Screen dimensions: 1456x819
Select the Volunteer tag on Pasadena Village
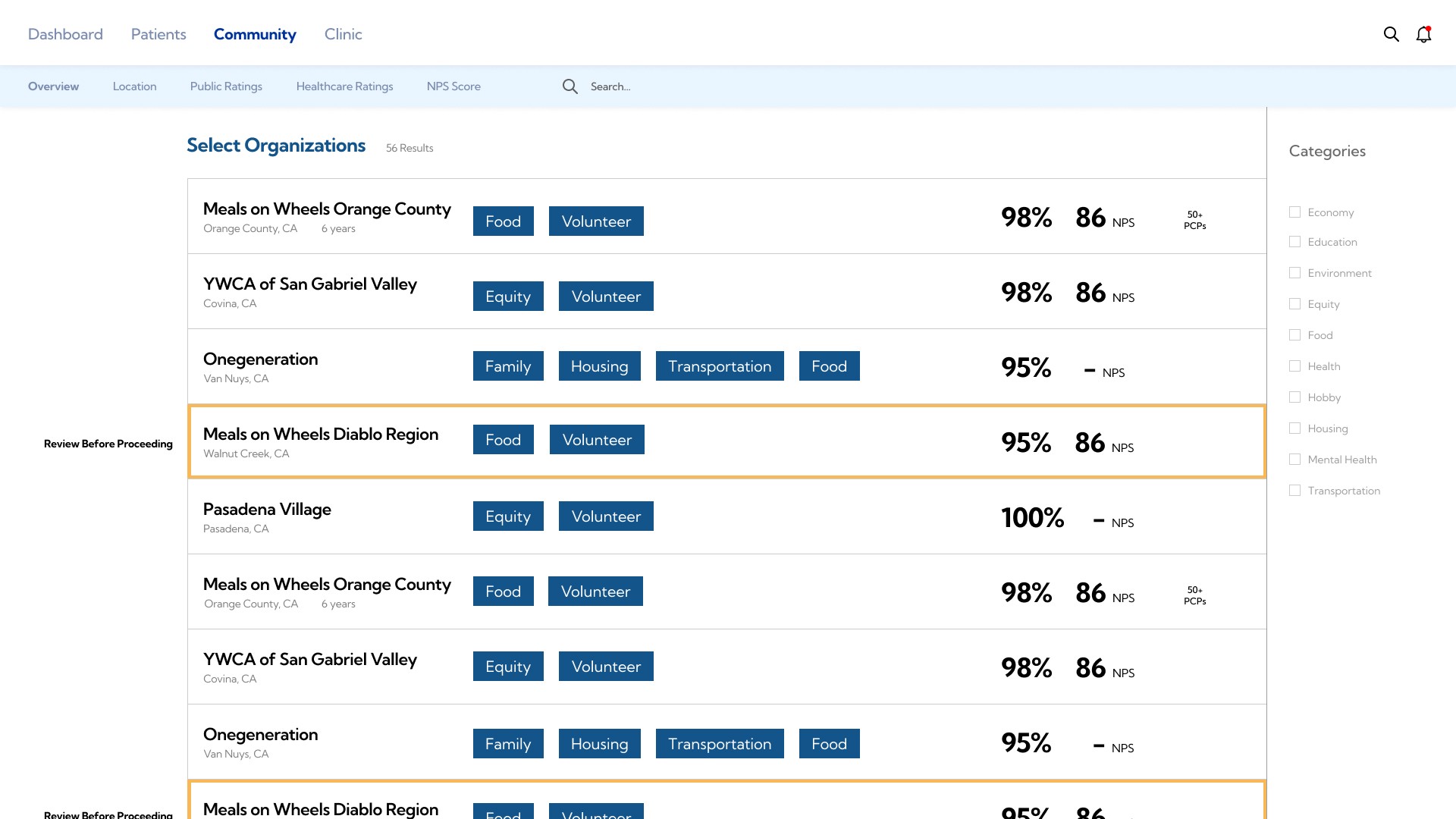(606, 516)
